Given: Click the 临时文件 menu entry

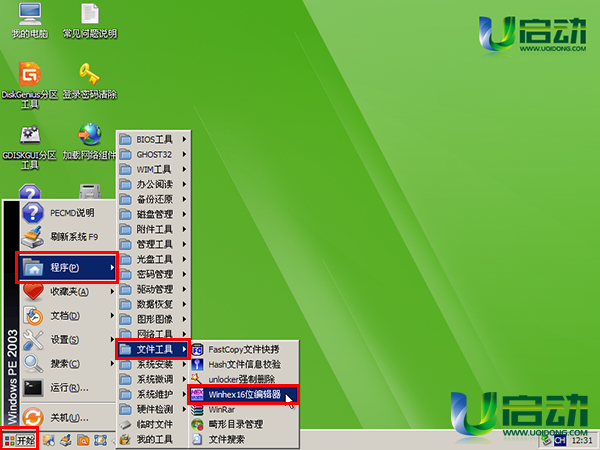Looking at the screenshot, I should (x=153, y=424).
